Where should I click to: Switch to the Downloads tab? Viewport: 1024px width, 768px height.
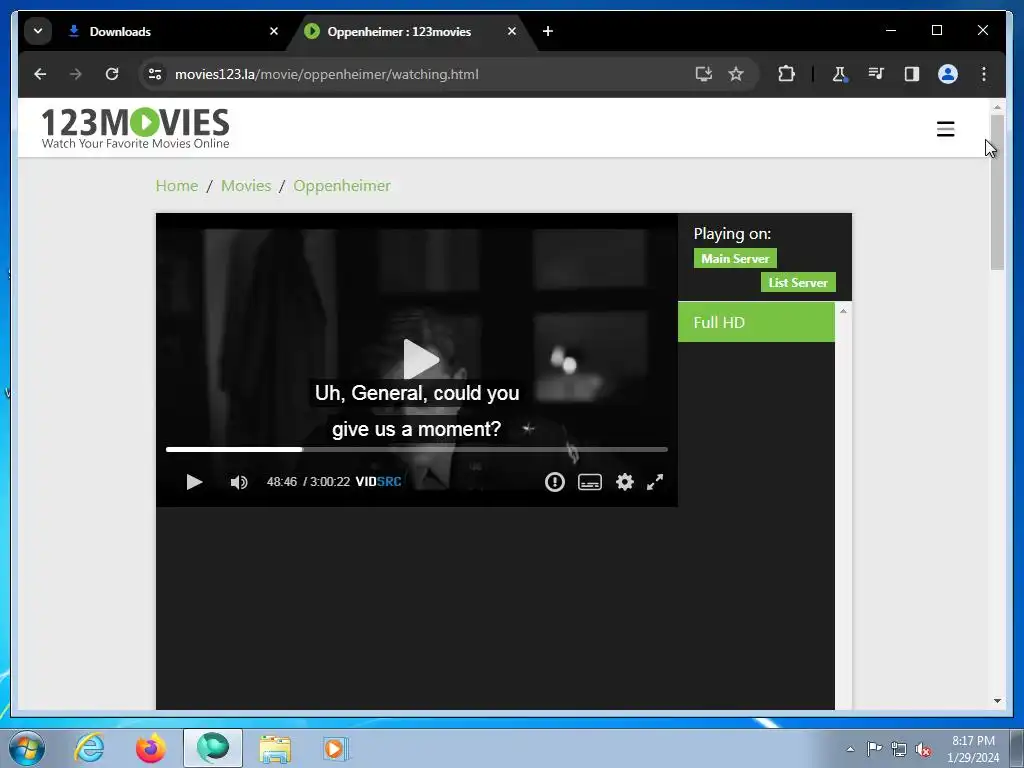point(173,31)
